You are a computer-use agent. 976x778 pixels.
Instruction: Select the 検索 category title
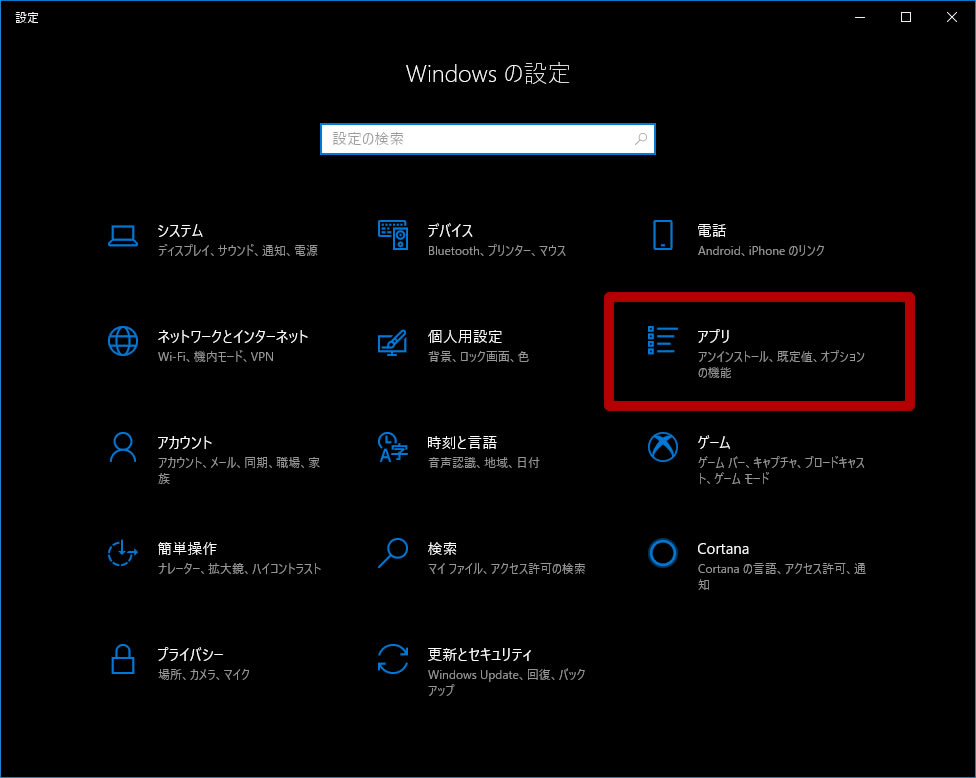pyautogui.click(x=442, y=548)
